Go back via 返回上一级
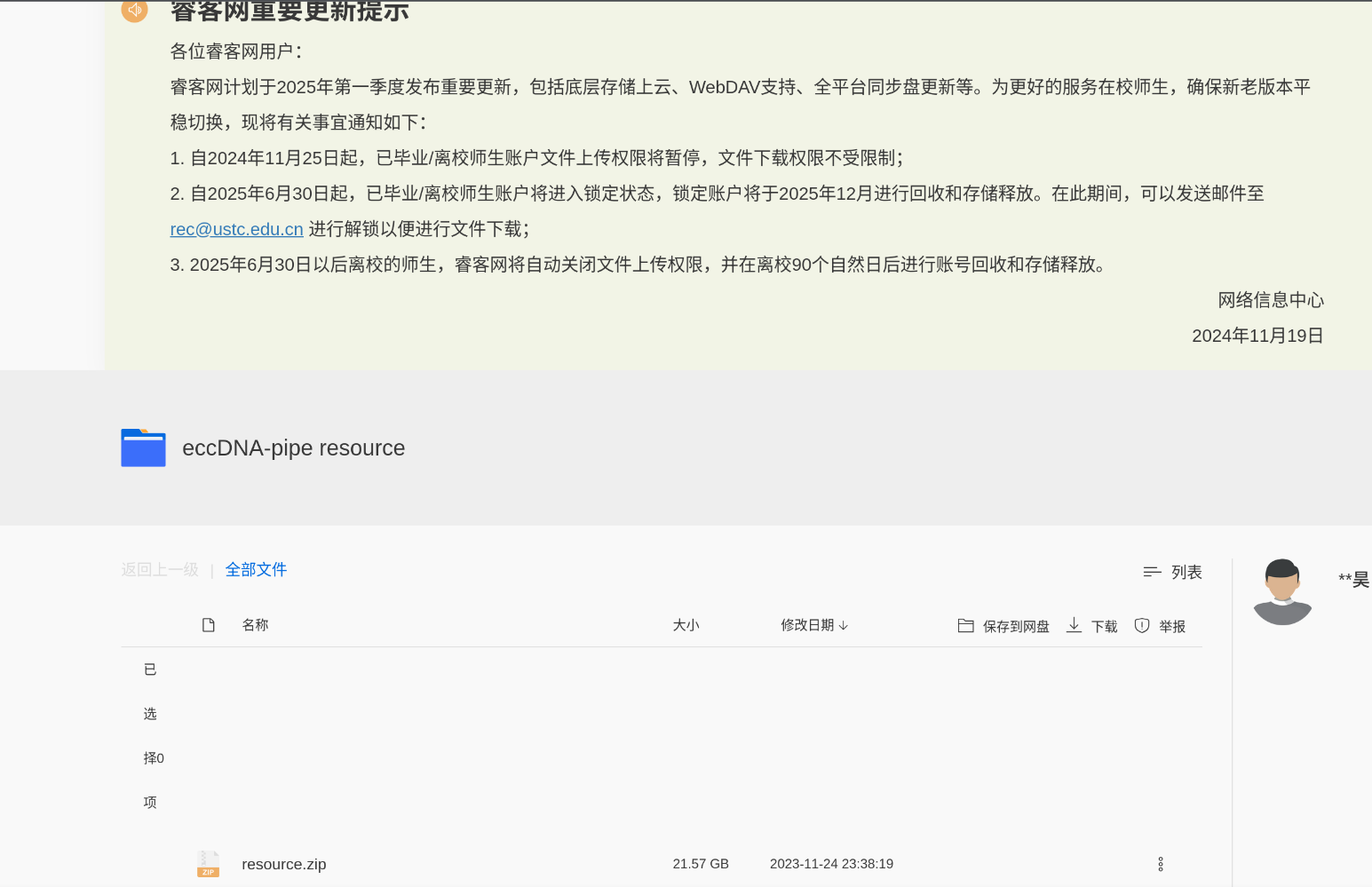This screenshot has width=1372, height=887. point(160,570)
